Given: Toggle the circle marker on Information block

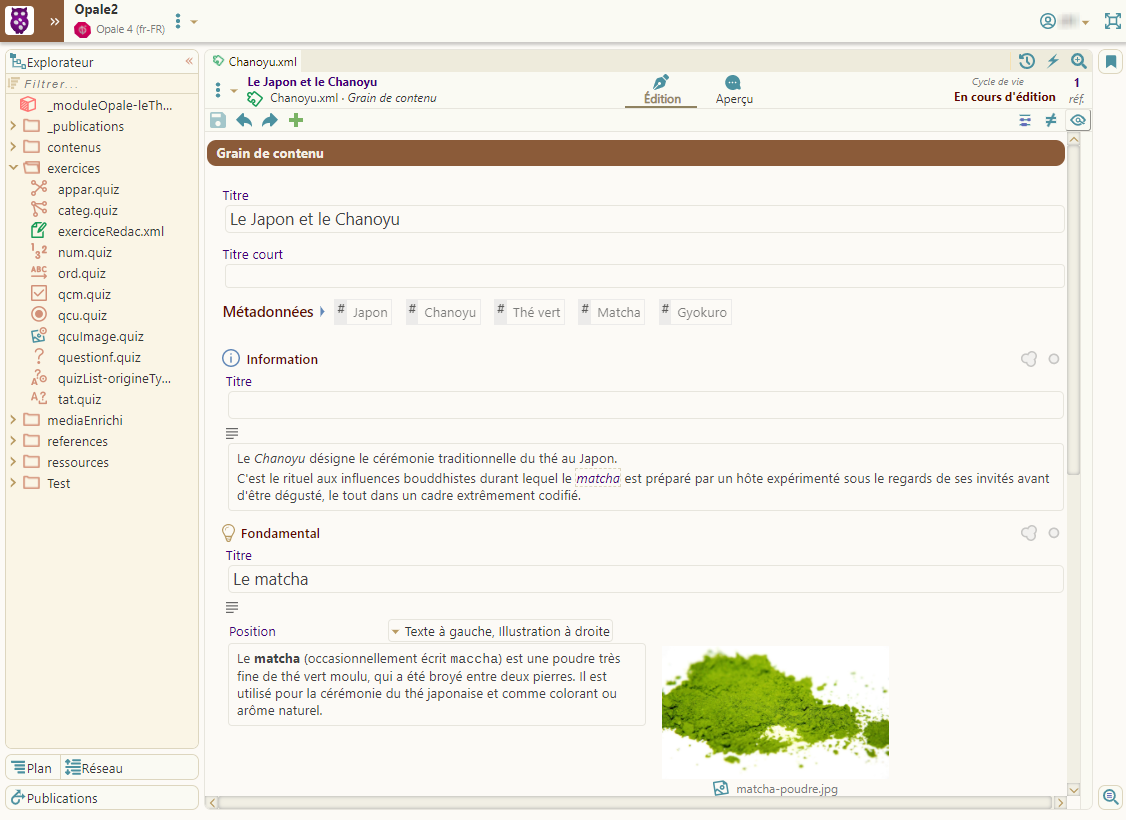Looking at the screenshot, I should tap(1054, 359).
